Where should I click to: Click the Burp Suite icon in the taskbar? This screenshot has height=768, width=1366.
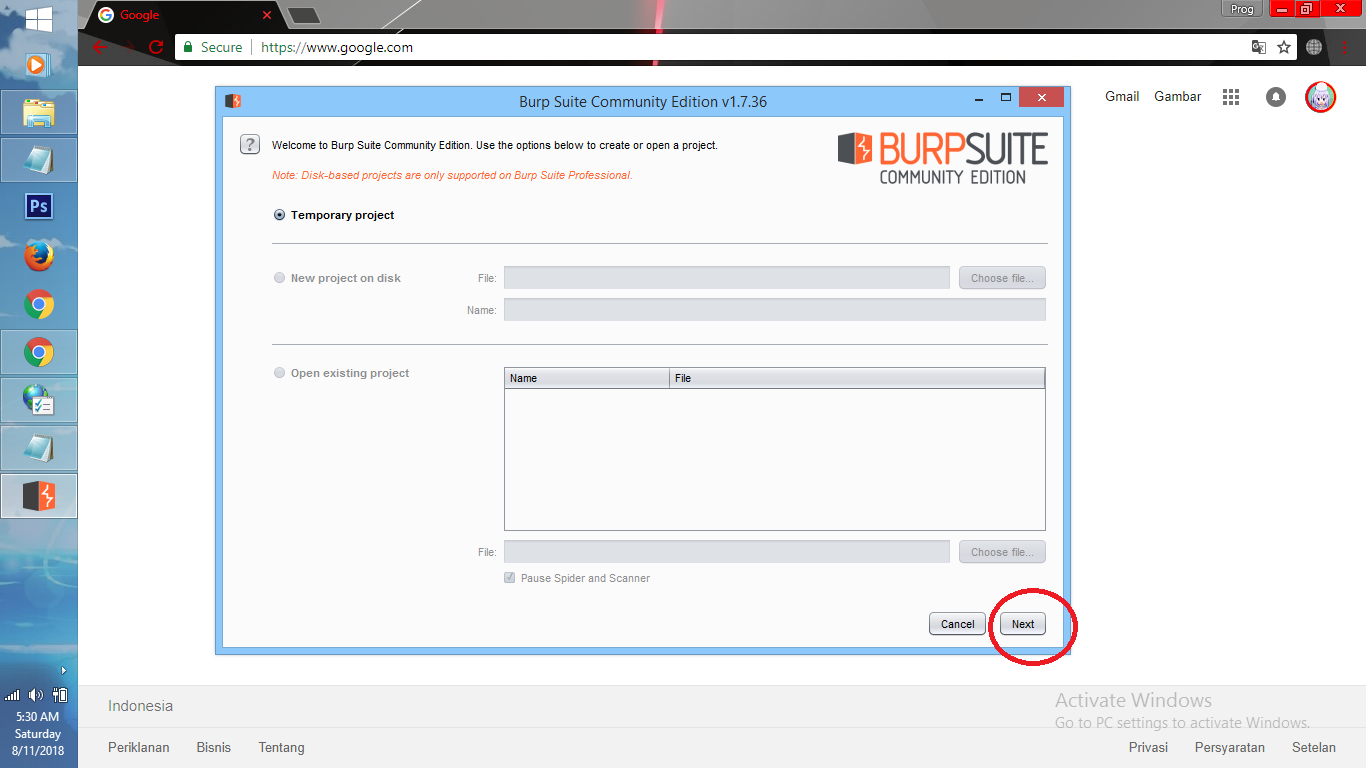click(38, 495)
